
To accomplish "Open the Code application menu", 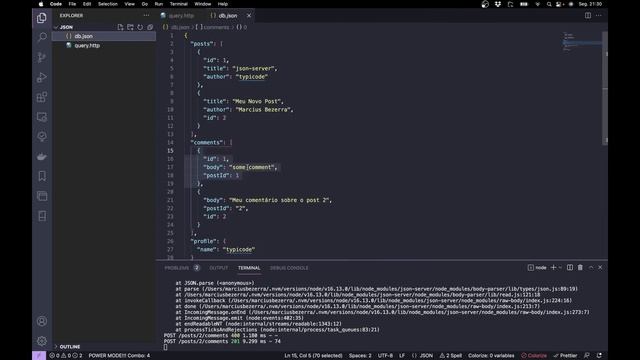I will [56, 4].
